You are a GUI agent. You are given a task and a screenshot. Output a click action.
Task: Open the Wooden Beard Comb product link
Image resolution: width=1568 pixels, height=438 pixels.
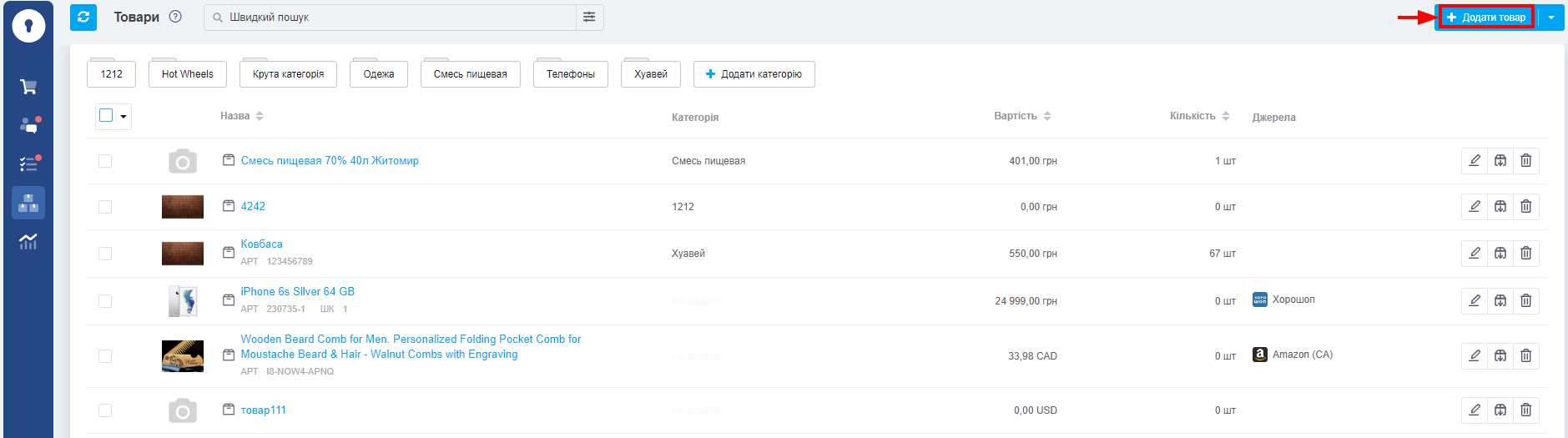coord(411,347)
